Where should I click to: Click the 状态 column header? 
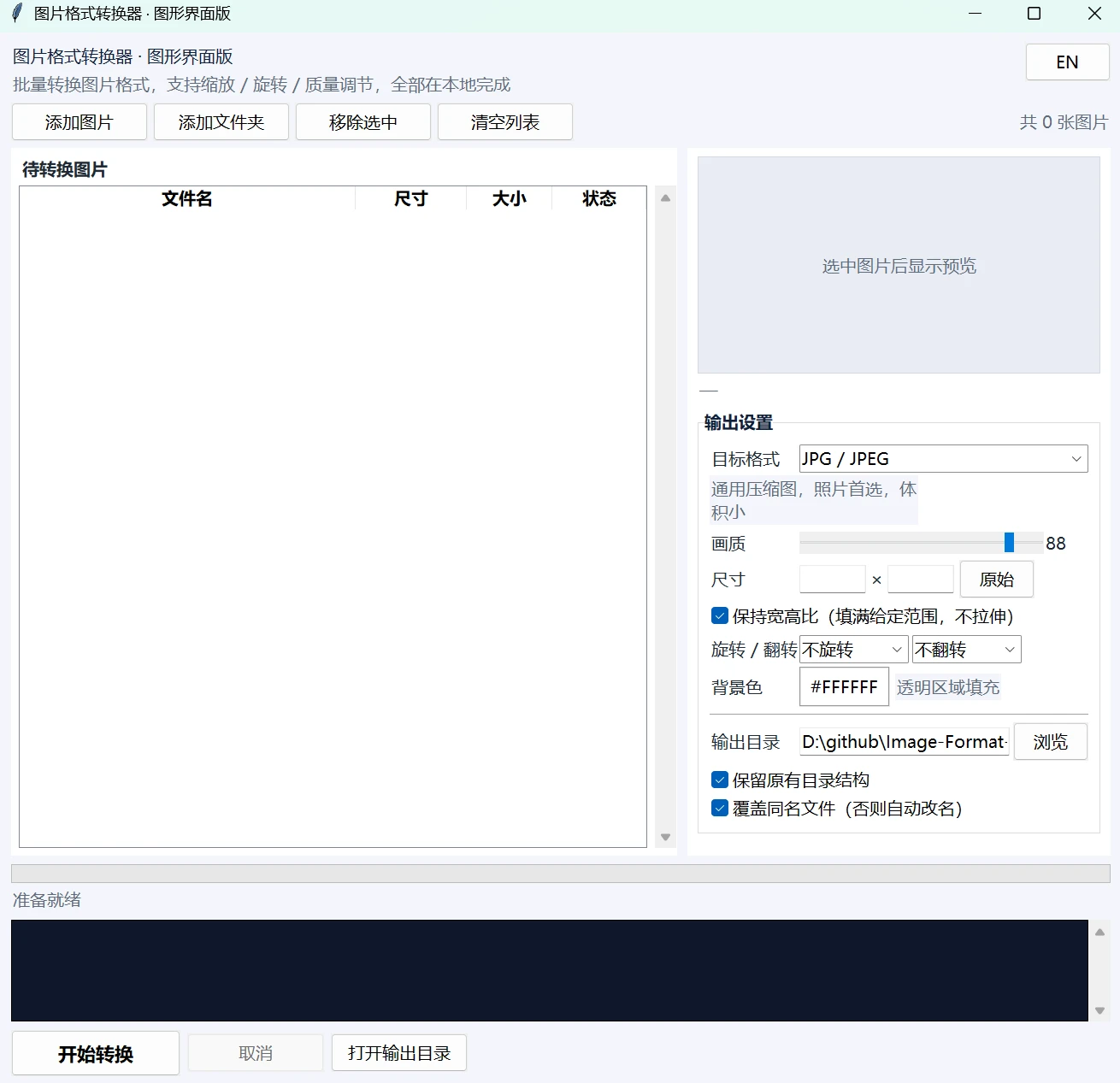599,199
